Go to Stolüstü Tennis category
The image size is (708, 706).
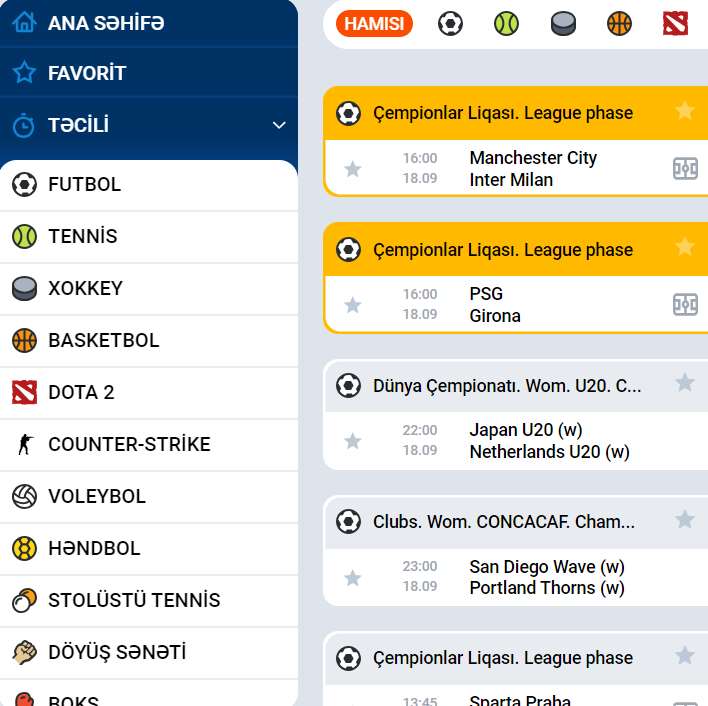pos(149,600)
